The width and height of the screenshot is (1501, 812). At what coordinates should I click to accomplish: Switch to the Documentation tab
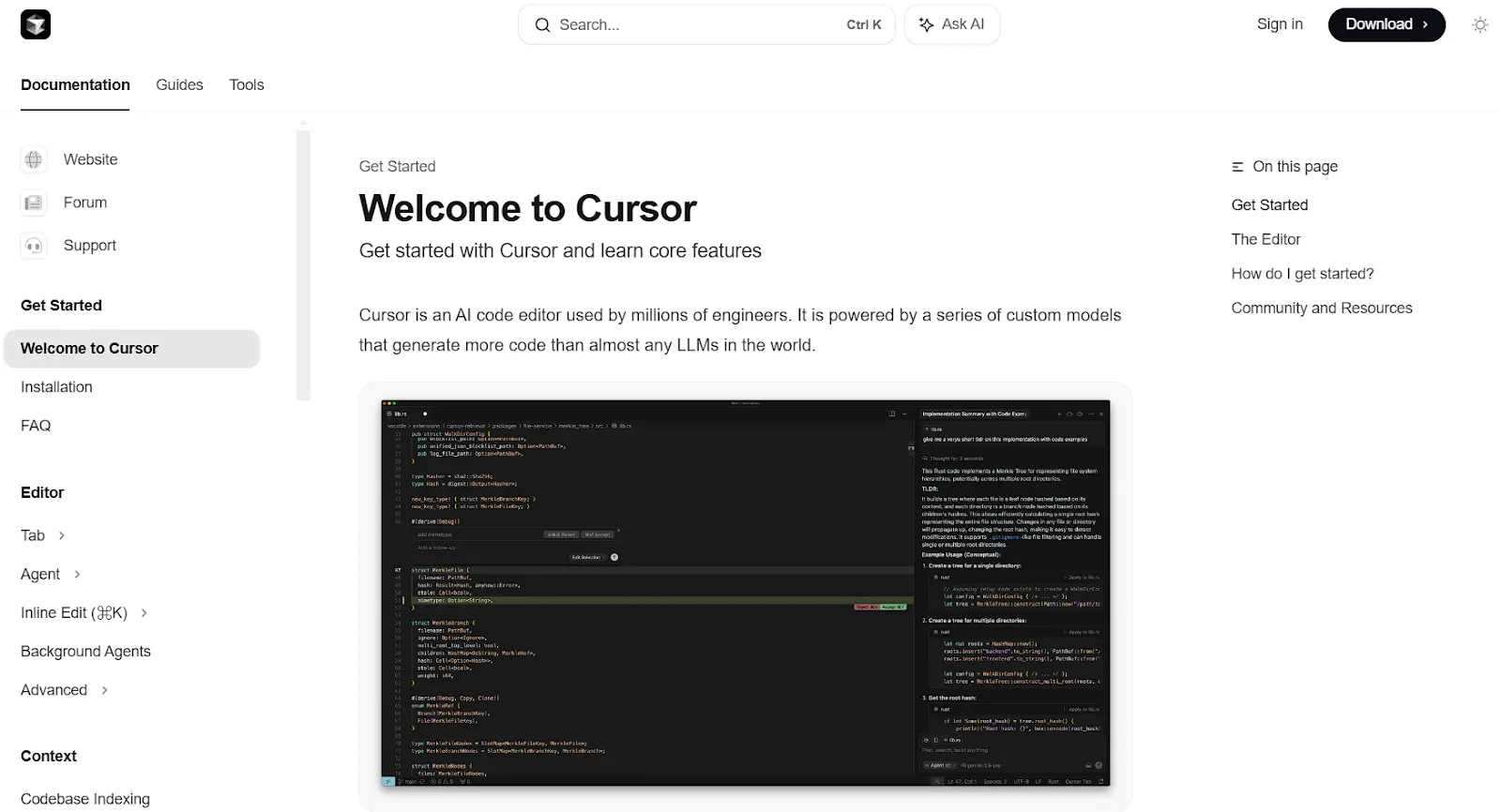tap(75, 84)
